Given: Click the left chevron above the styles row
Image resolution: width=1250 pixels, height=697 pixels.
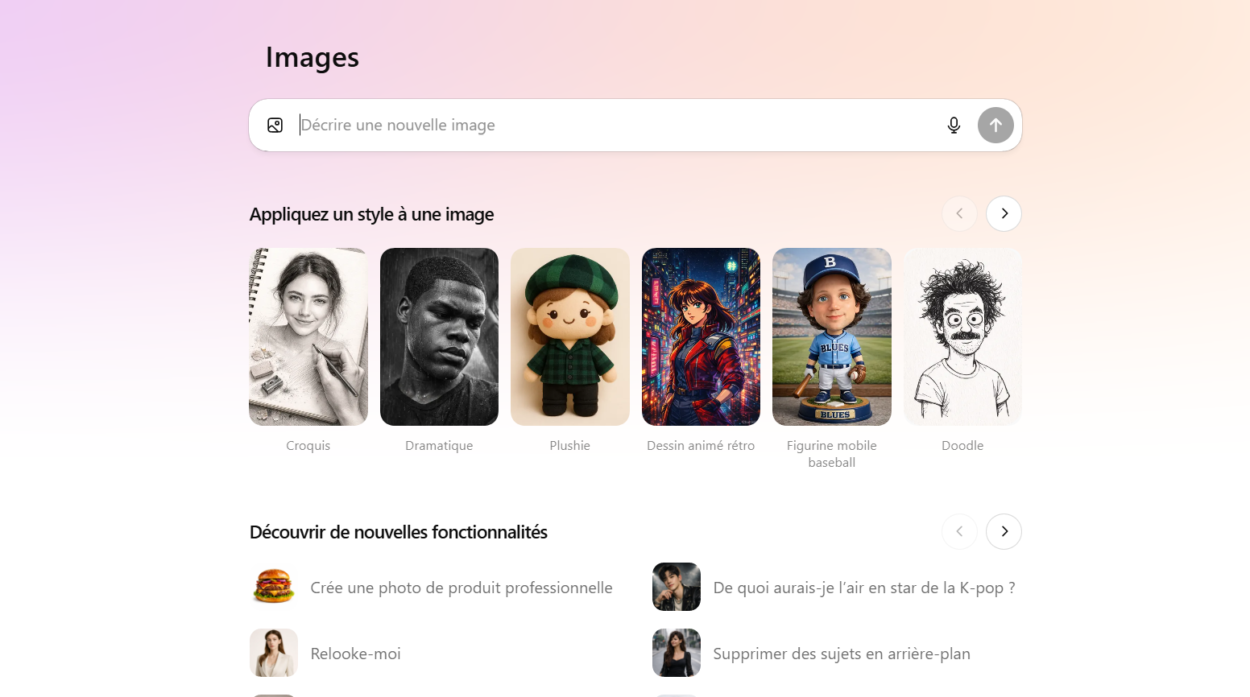Looking at the screenshot, I should [x=959, y=213].
